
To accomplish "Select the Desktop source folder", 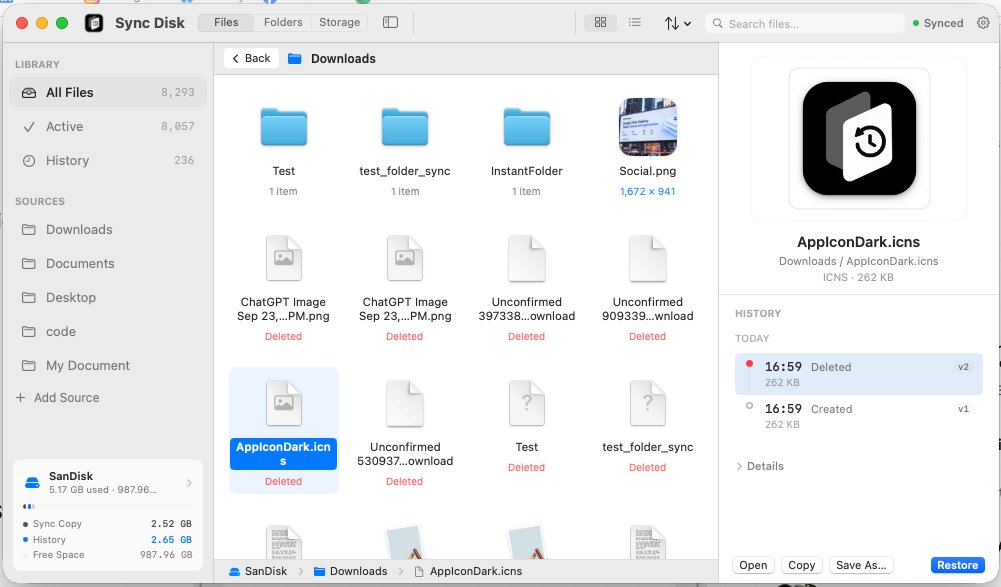I will tap(108, 297).
